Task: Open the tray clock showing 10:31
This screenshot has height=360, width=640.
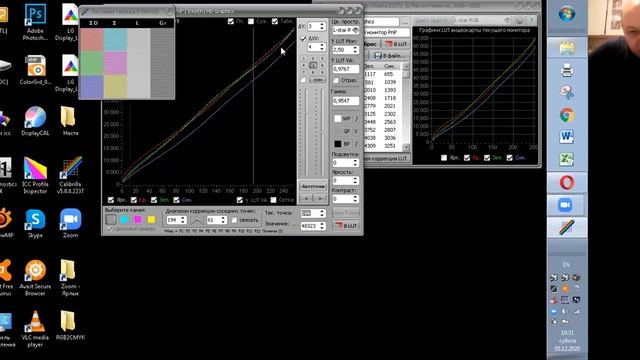Action: (x=567, y=340)
